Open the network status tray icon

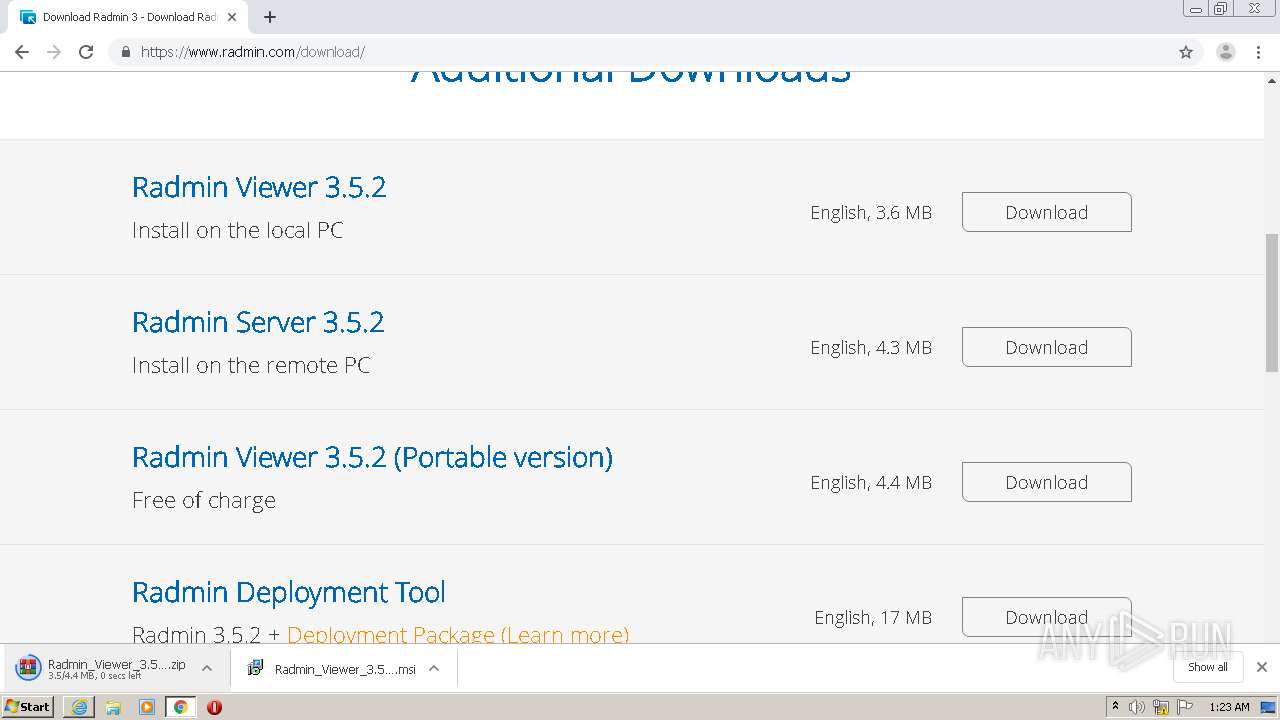(1161, 707)
